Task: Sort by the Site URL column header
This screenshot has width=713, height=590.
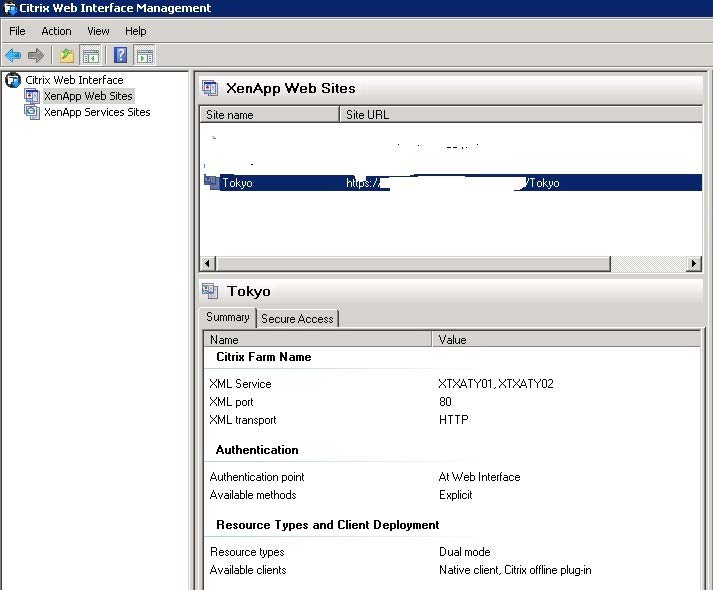Action: [x=521, y=115]
